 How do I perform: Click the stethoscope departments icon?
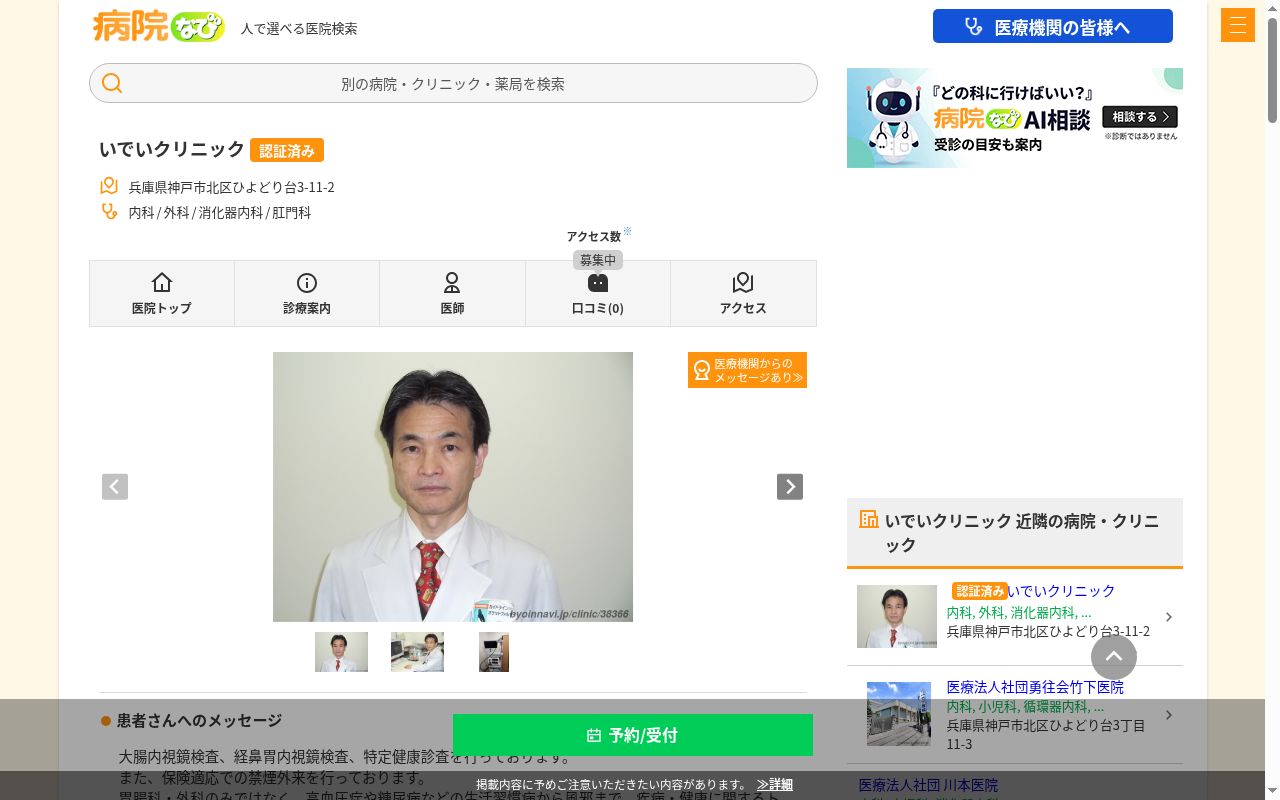109,212
